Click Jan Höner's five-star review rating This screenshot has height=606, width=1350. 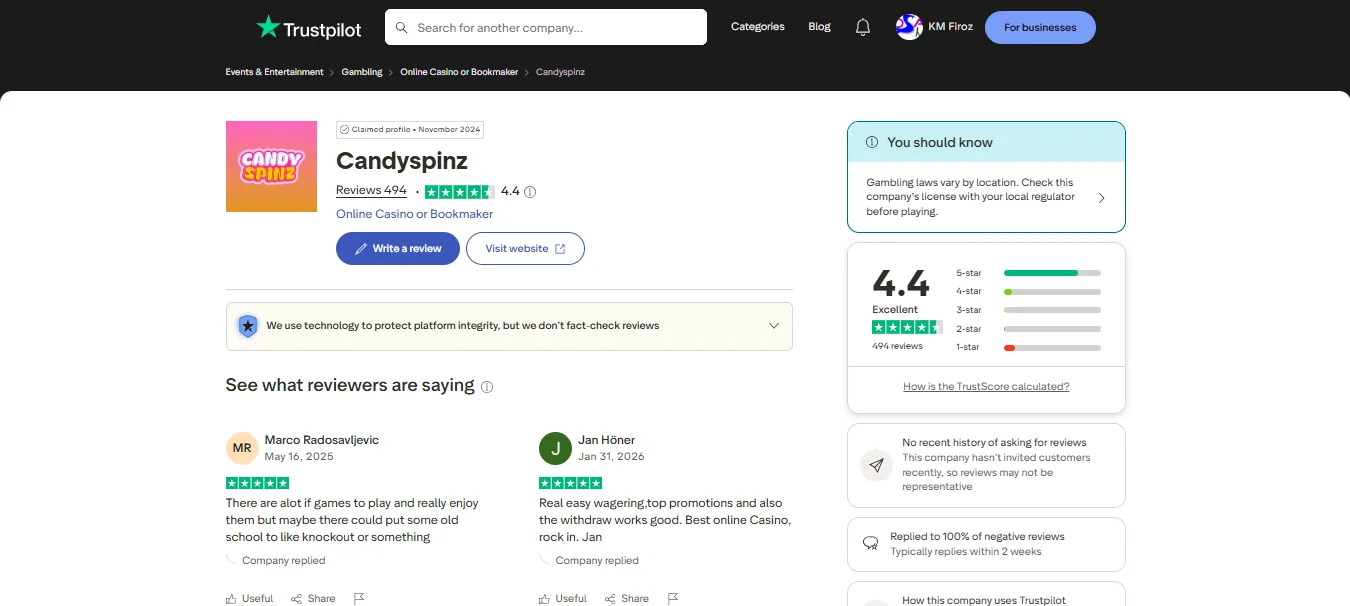[x=570, y=483]
